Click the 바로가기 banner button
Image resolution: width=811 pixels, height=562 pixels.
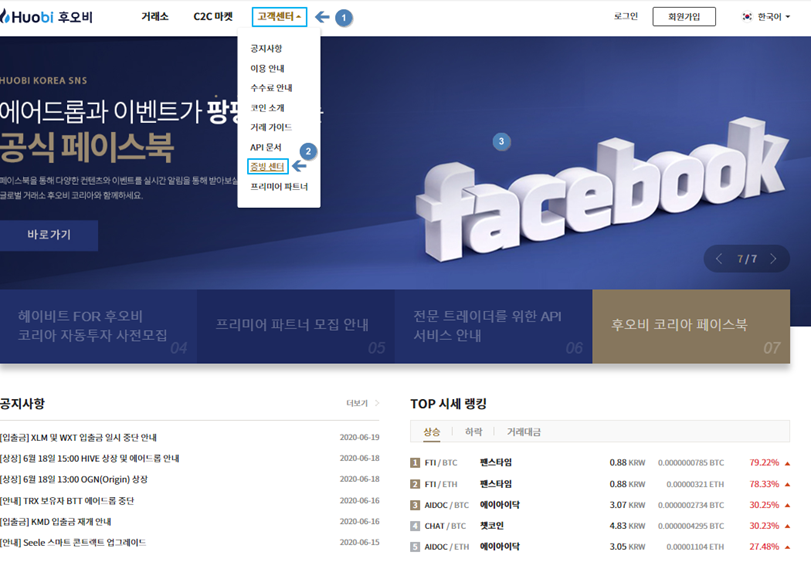(x=49, y=235)
